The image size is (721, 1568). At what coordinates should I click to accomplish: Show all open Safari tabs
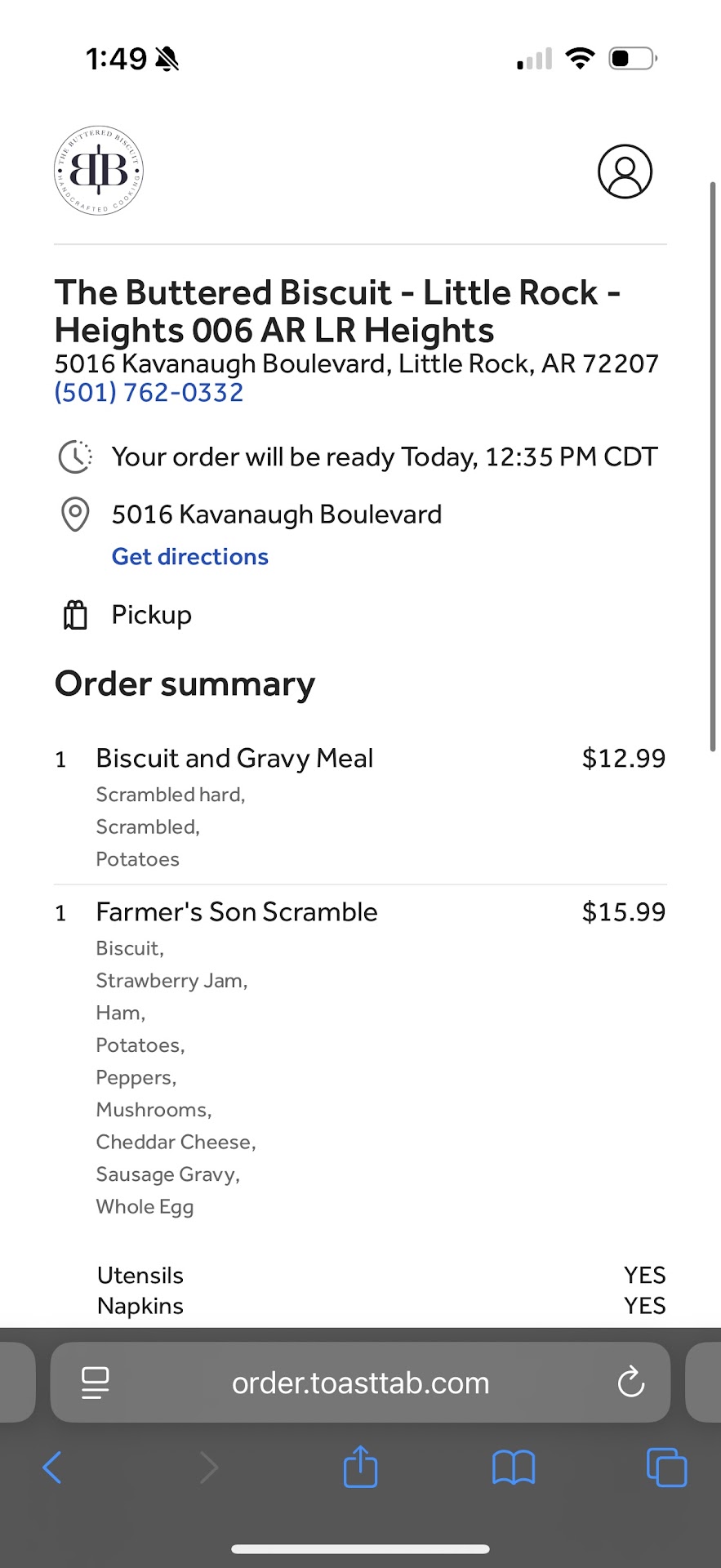[666, 1468]
